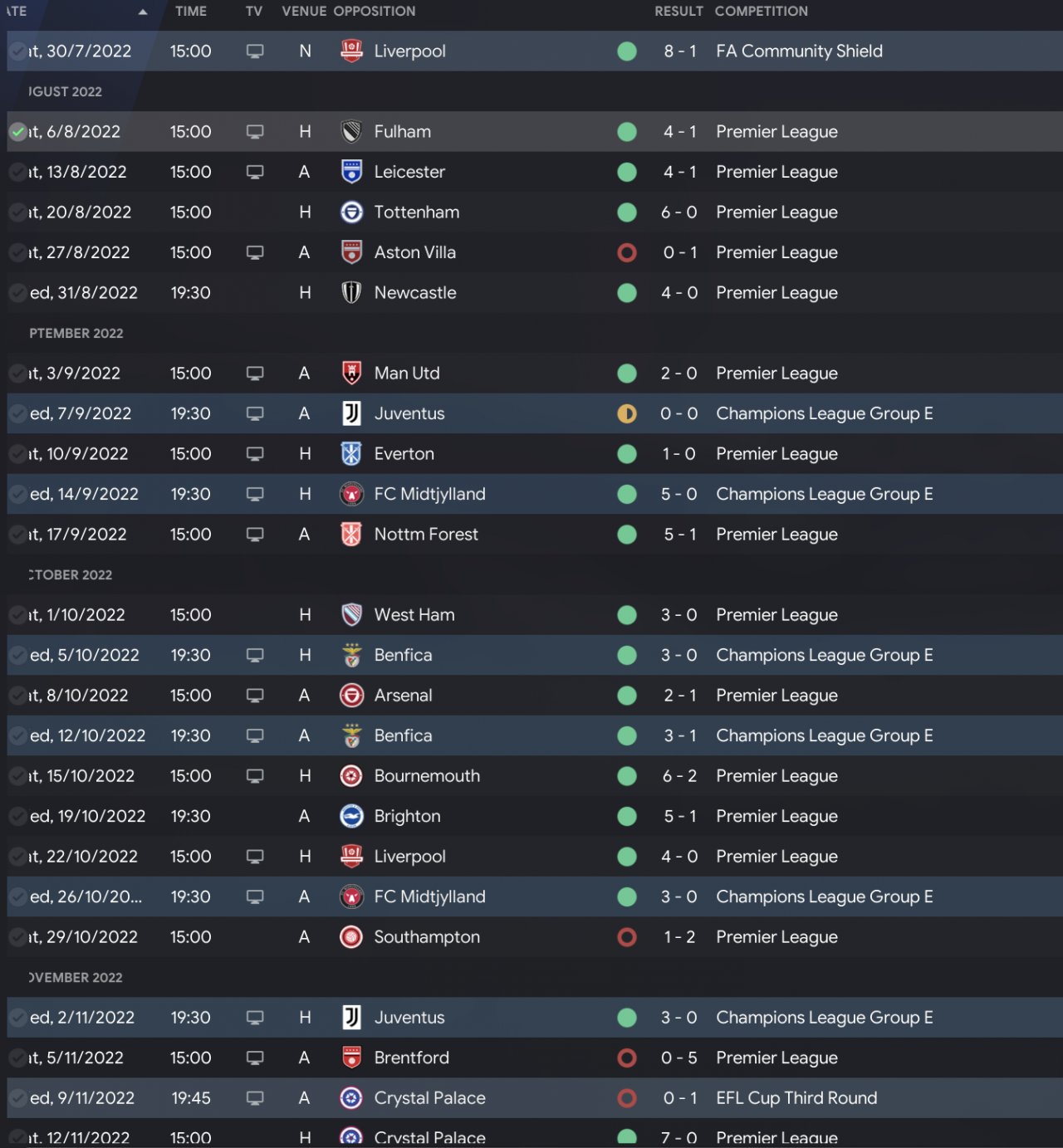Open the 8 - 1 result against Liverpool

click(679, 51)
